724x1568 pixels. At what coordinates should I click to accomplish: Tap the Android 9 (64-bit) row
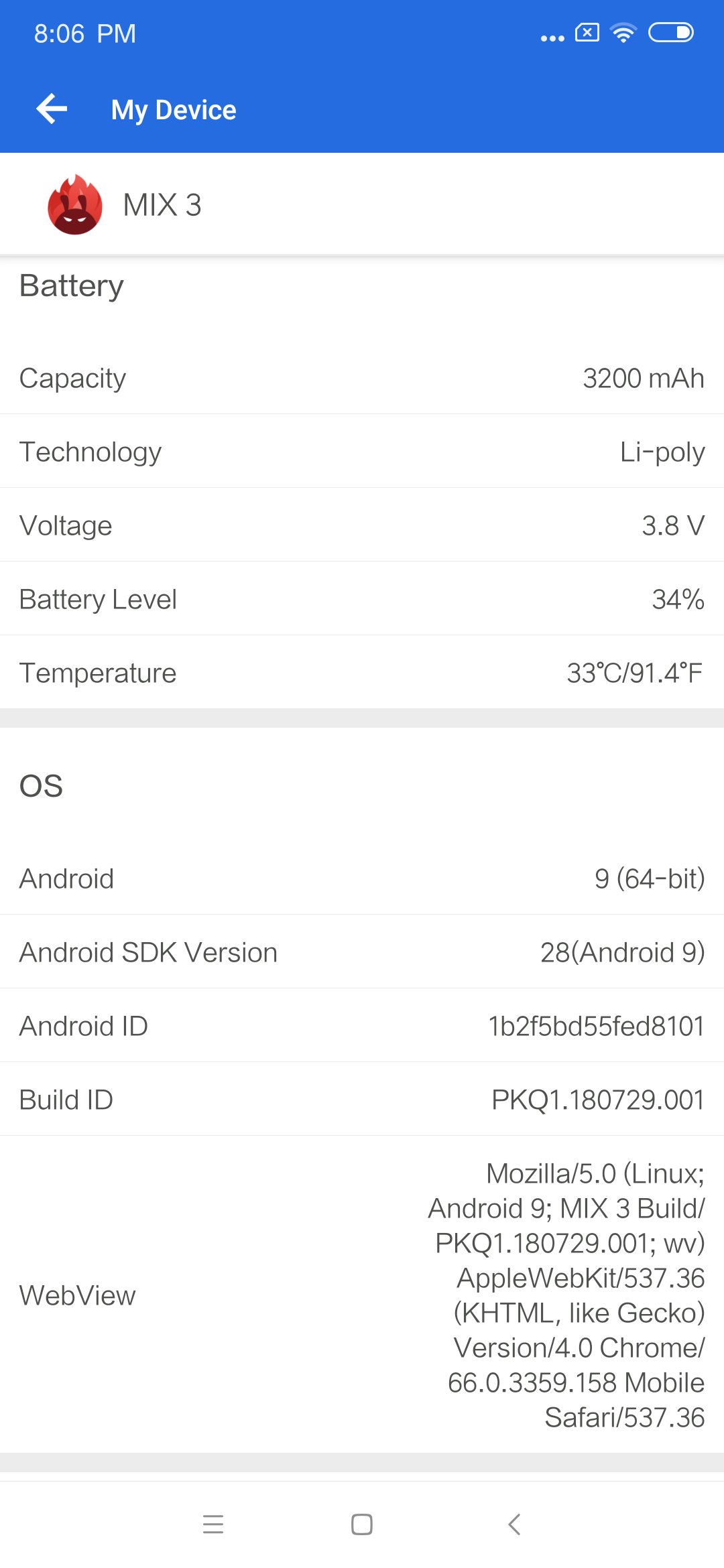pos(362,878)
